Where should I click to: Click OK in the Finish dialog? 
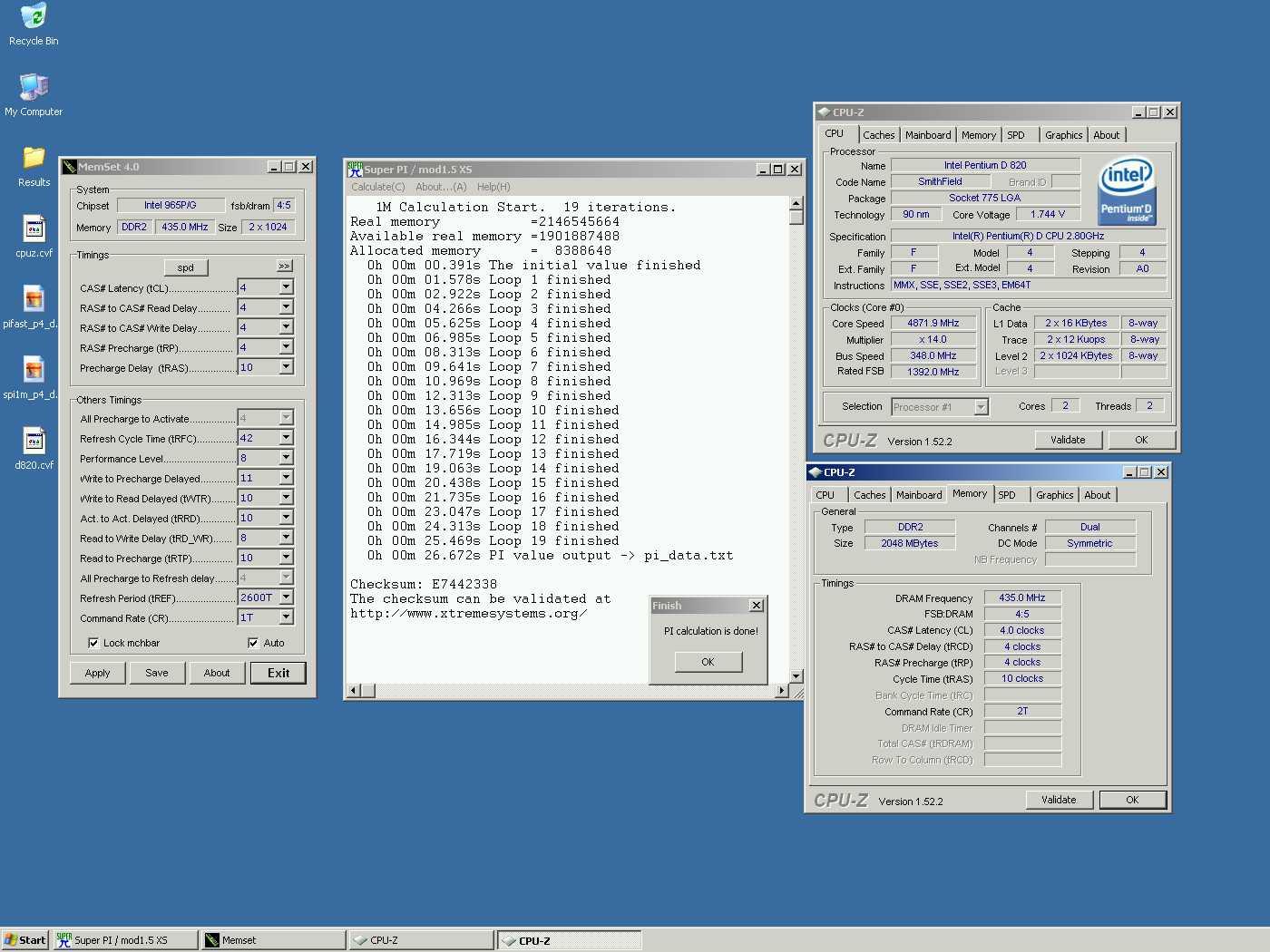[708, 662]
